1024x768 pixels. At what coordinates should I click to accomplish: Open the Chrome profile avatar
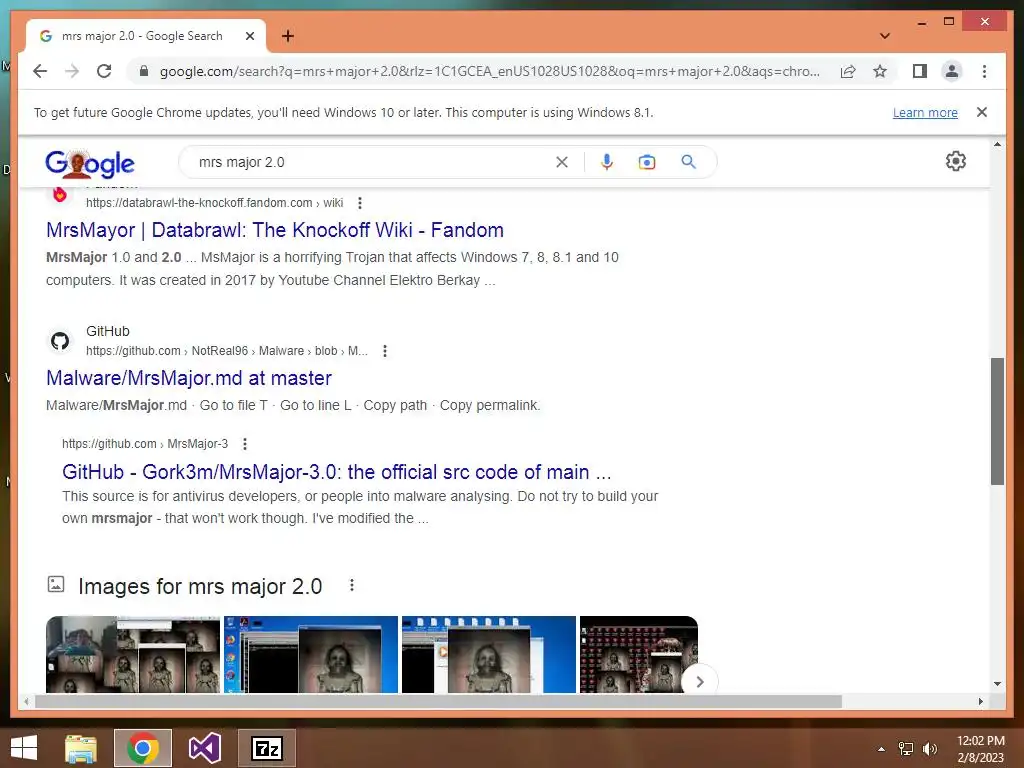coord(952,71)
